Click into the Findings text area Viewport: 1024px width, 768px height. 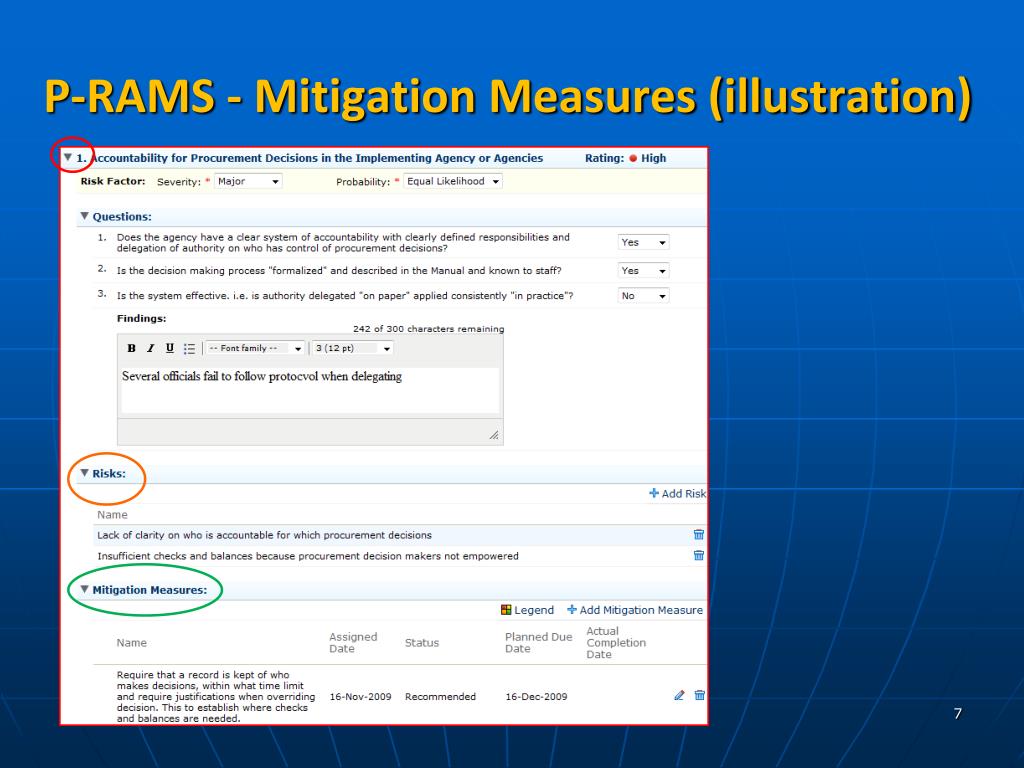tap(310, 390)
